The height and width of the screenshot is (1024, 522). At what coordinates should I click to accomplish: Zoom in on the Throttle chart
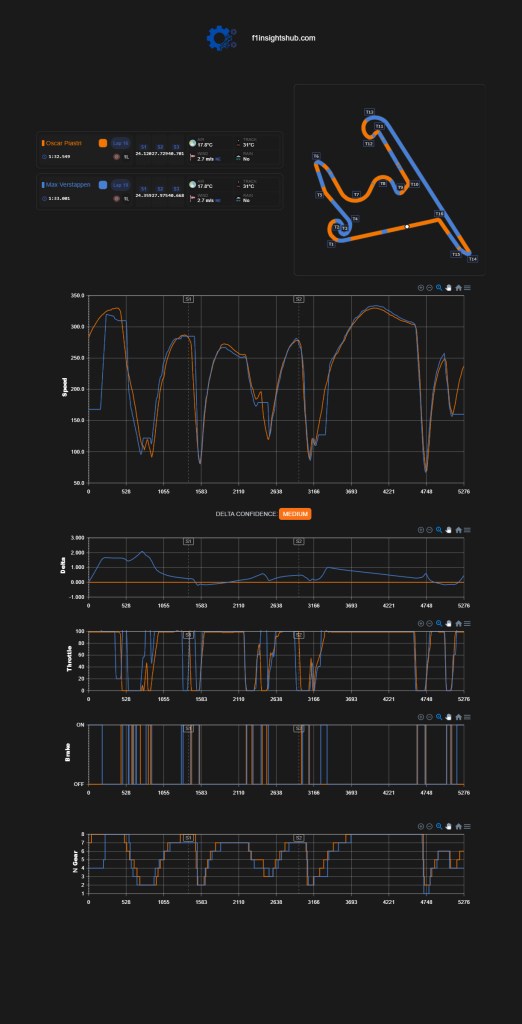pyautogui.click(x=421, y=624)
